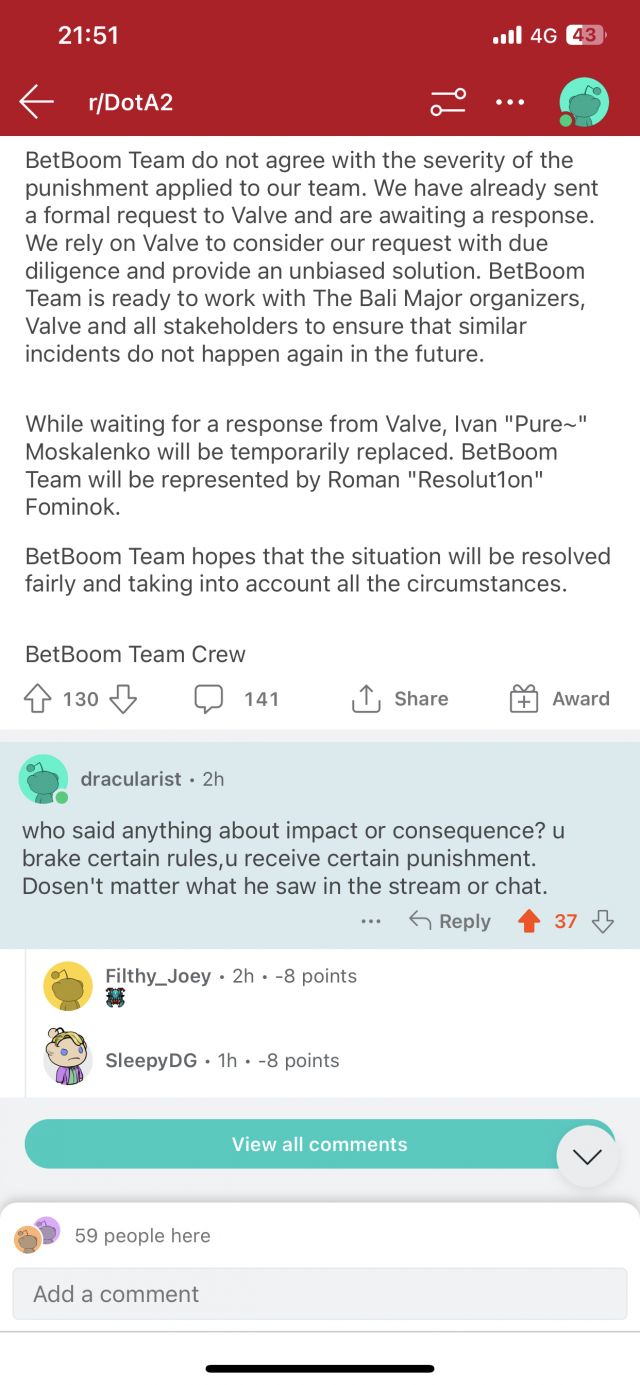
Task: Tap the back arrow to leave the post
Action: pos(36,102)
